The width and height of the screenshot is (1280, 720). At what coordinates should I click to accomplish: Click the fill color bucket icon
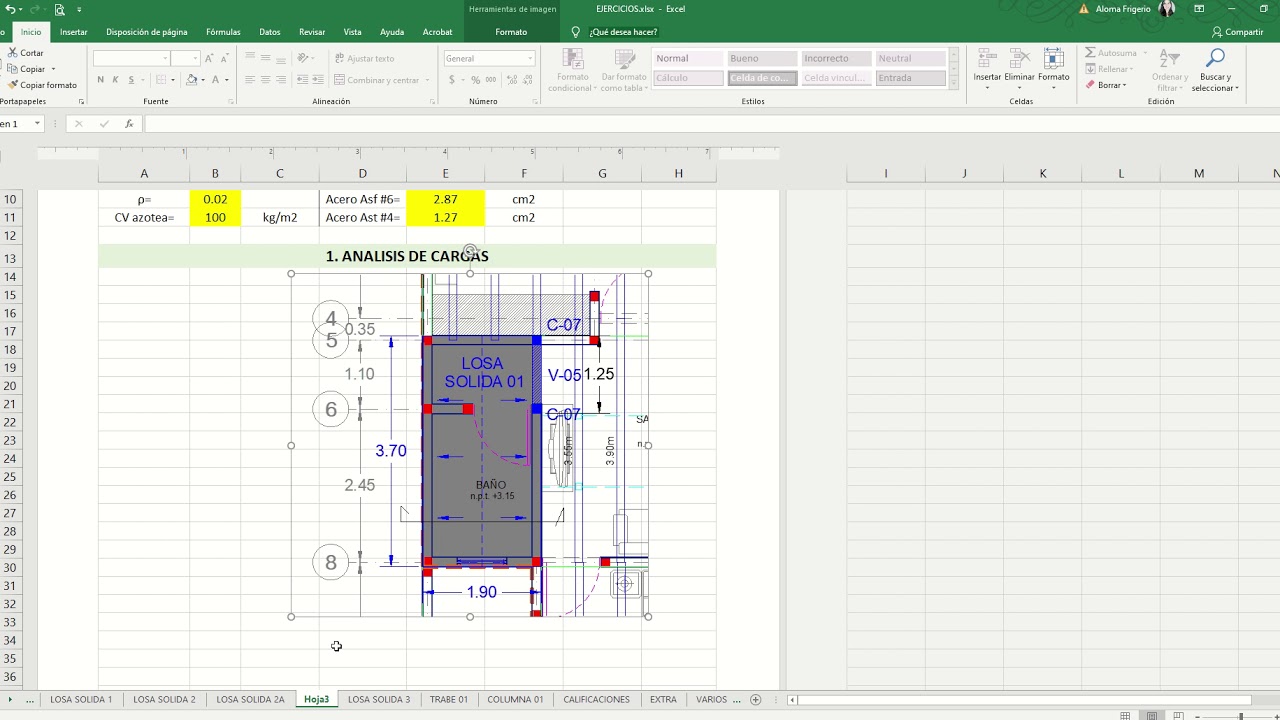[191, 80]
